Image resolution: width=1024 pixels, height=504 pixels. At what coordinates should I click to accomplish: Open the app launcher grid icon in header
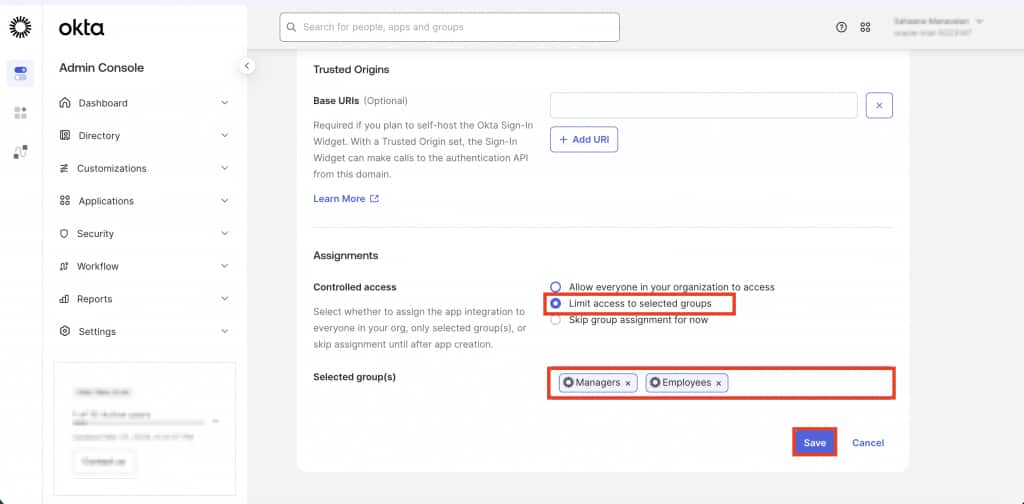coord(865,27)
